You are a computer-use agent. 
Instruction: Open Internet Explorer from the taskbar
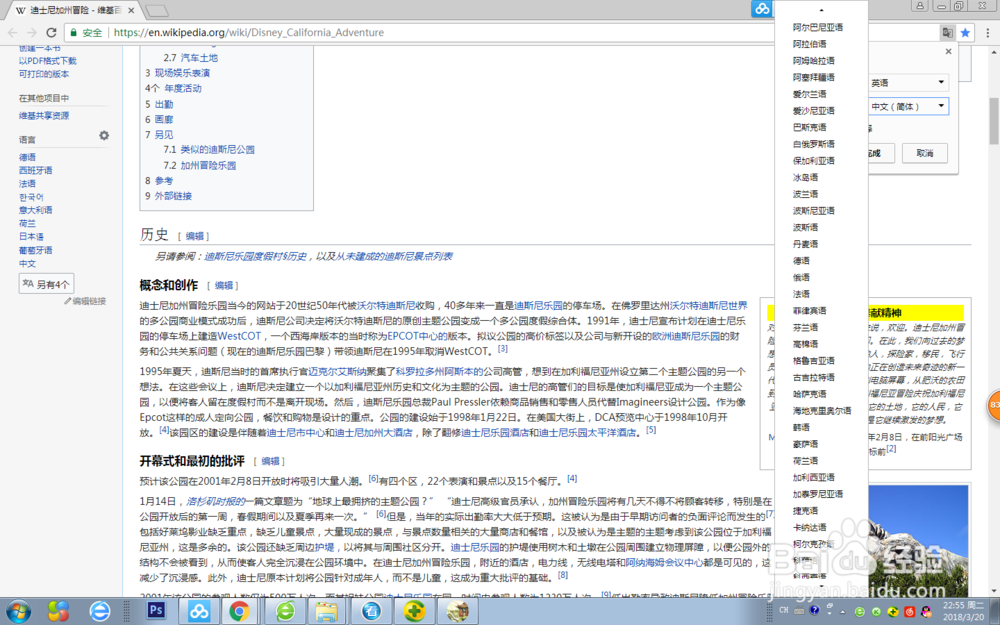[x=99, y=611]
